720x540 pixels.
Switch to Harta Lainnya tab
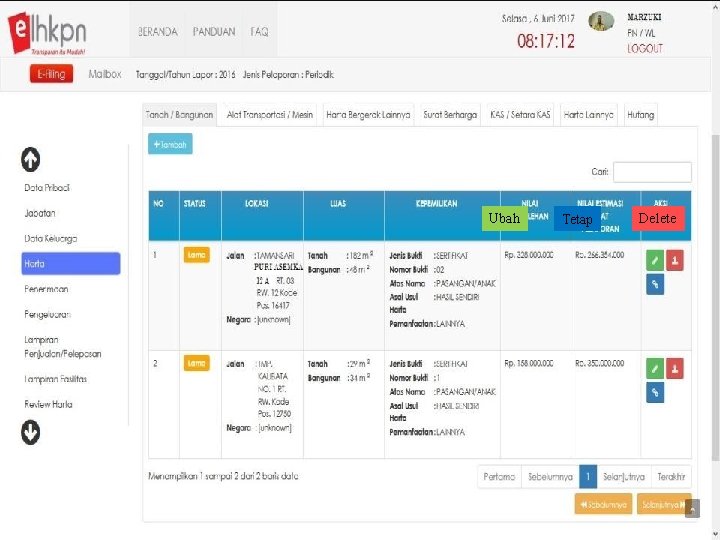(x=588, y=115)
